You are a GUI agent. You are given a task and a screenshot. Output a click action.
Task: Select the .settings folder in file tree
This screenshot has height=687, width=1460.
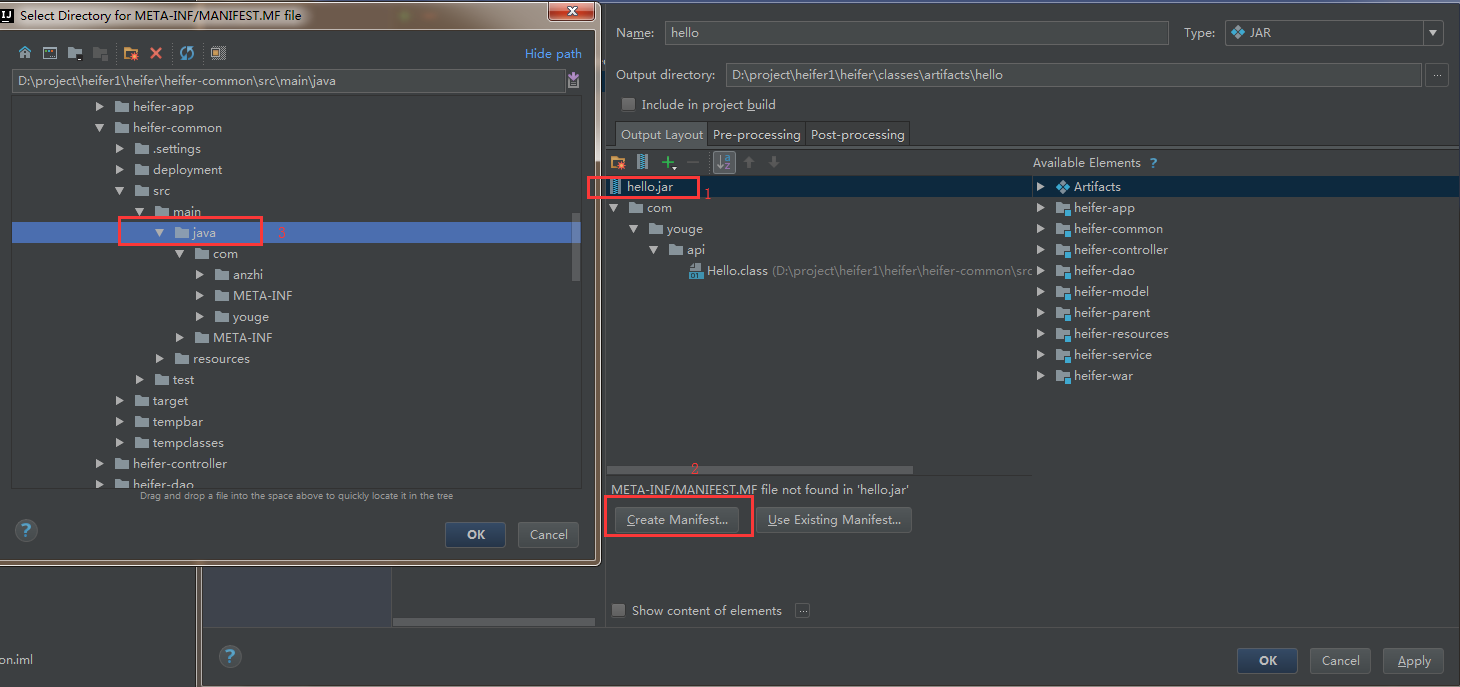[x=177, y=149]
